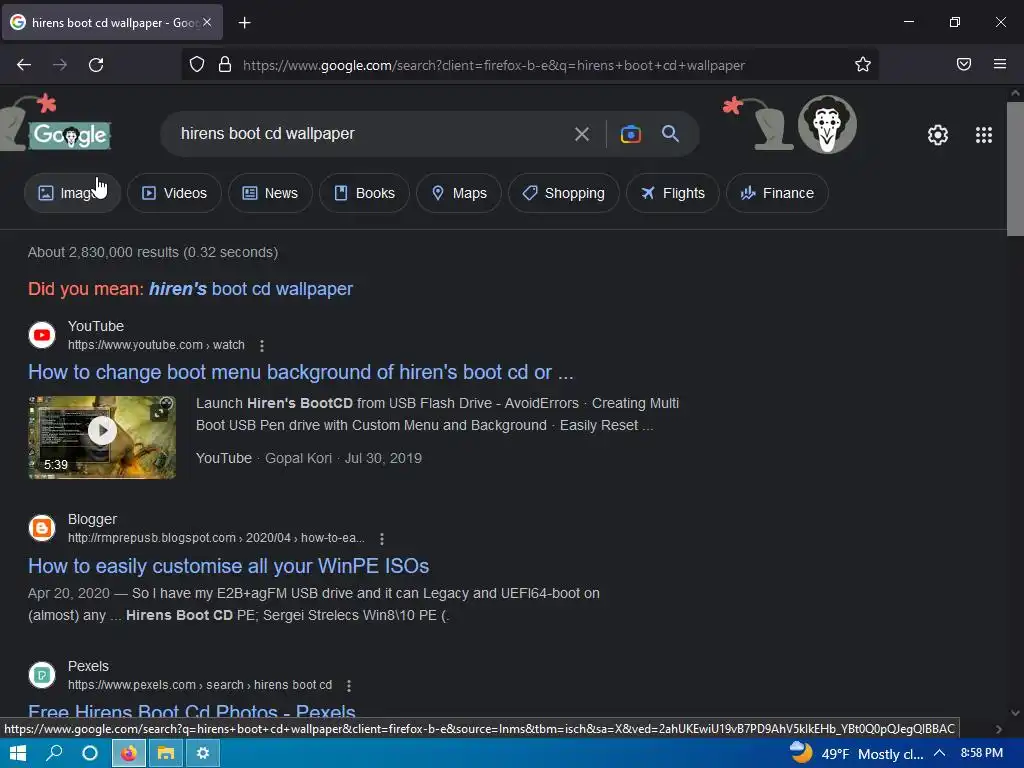Image resolution: width=1024 pixels, height=768 pixels.
Task: Switch to News search results
Action: [270, 193]
